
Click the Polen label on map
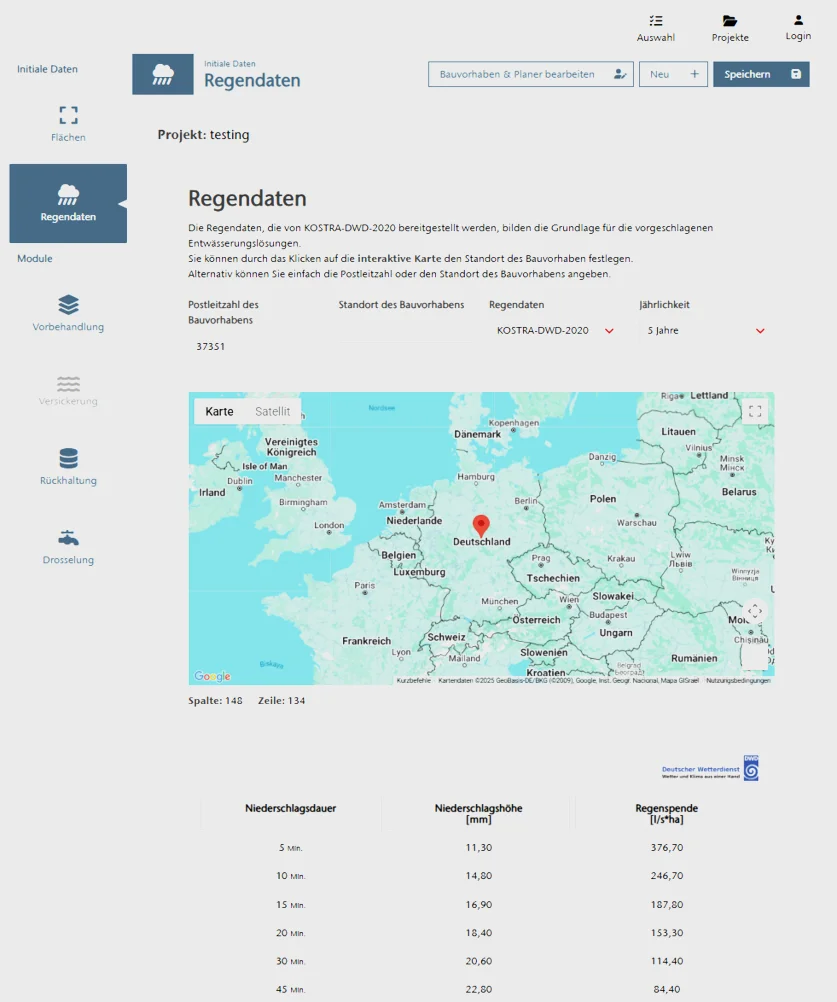pyautogui.click(x=603, y=498)
